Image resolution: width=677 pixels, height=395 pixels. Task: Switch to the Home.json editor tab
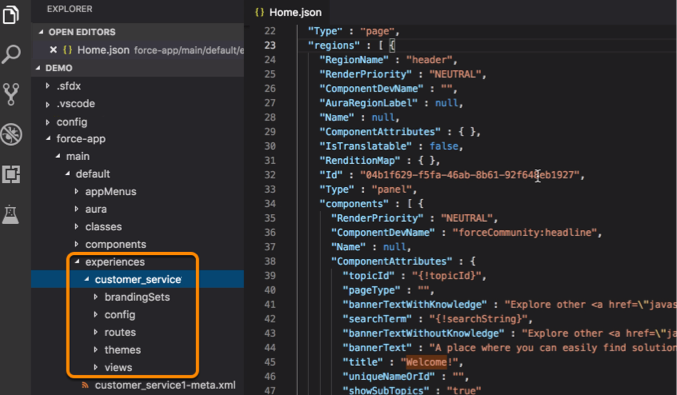(288, 13)
